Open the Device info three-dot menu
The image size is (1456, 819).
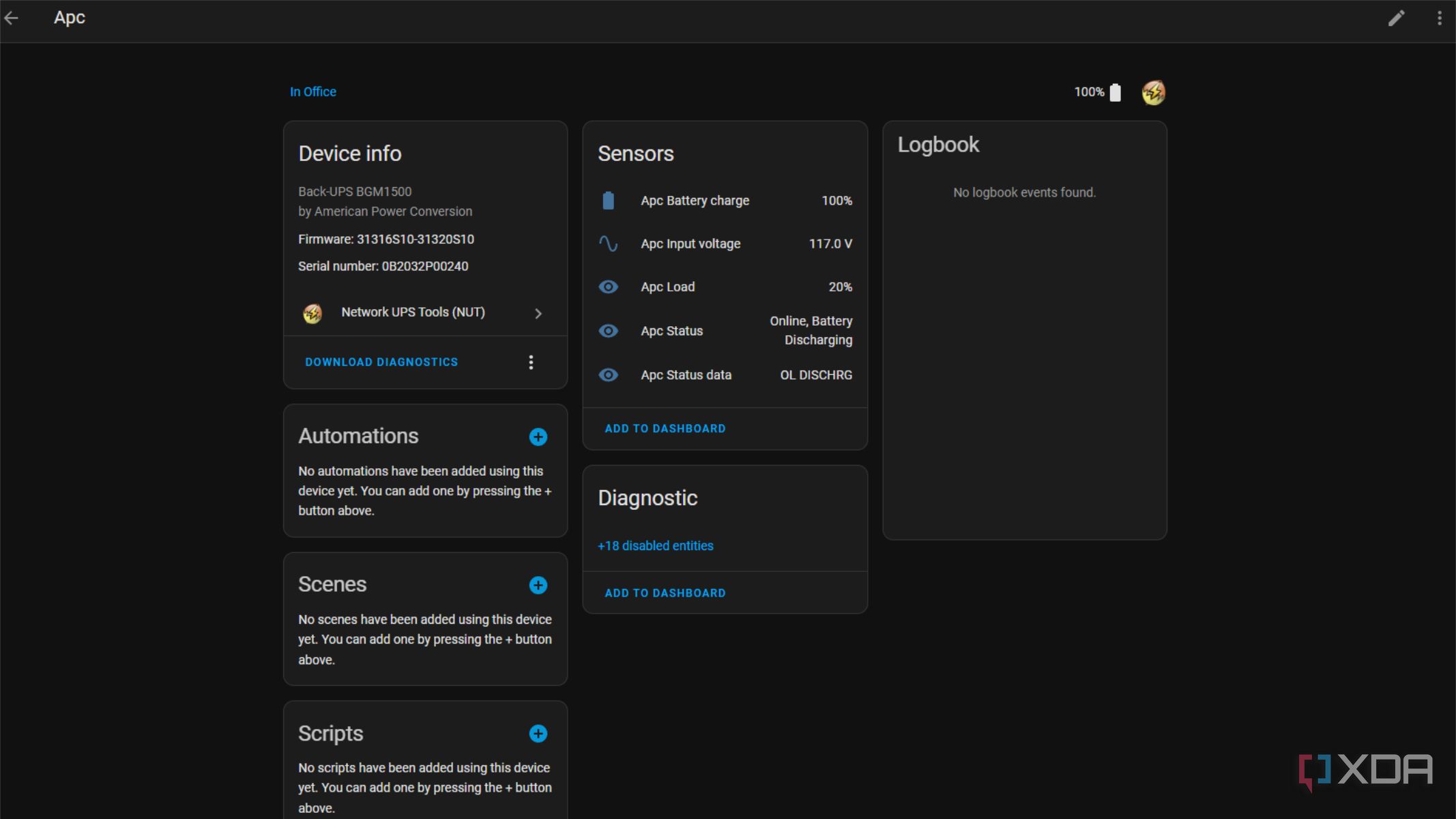532,362
